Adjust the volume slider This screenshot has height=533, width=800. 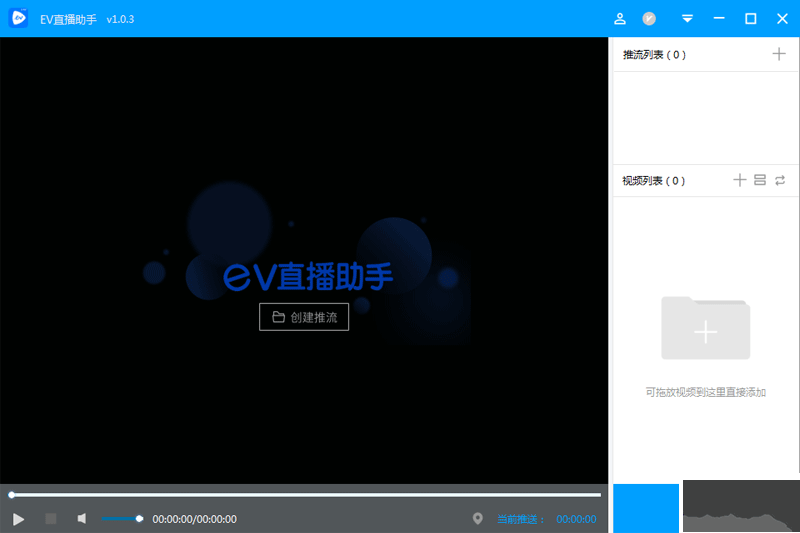coord(122,519)
